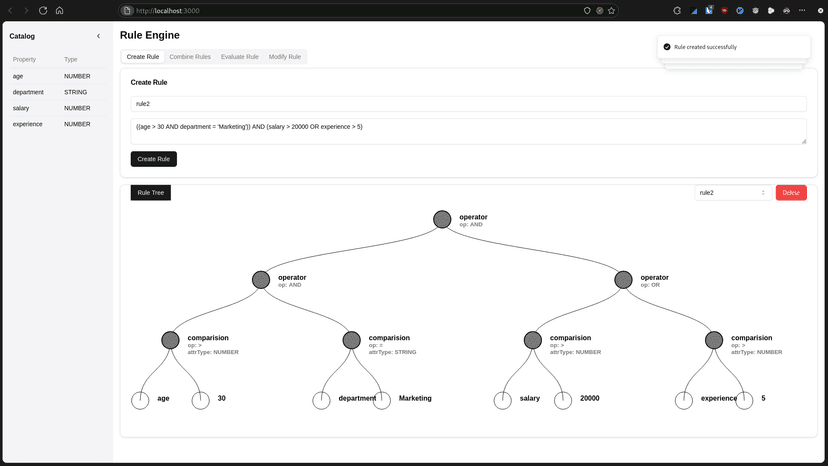Click the shield icon in address bar
Viewport: 828px width, 466px height.
tap(587, 11)
